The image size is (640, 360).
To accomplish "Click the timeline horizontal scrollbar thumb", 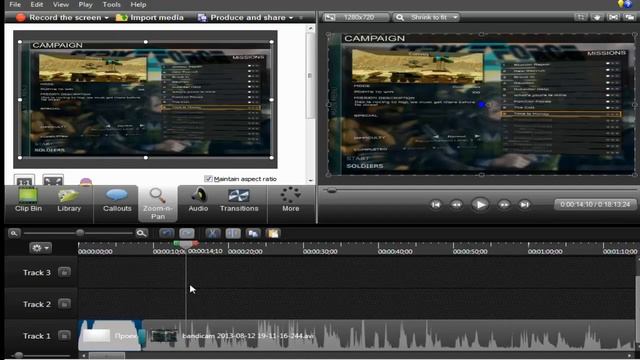I will 107,356.
